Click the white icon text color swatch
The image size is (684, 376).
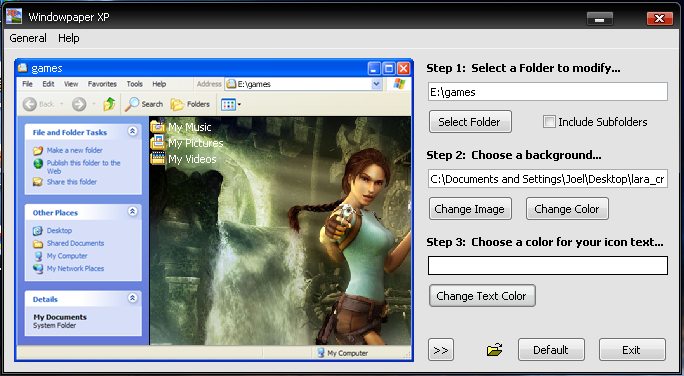(547, 266)
